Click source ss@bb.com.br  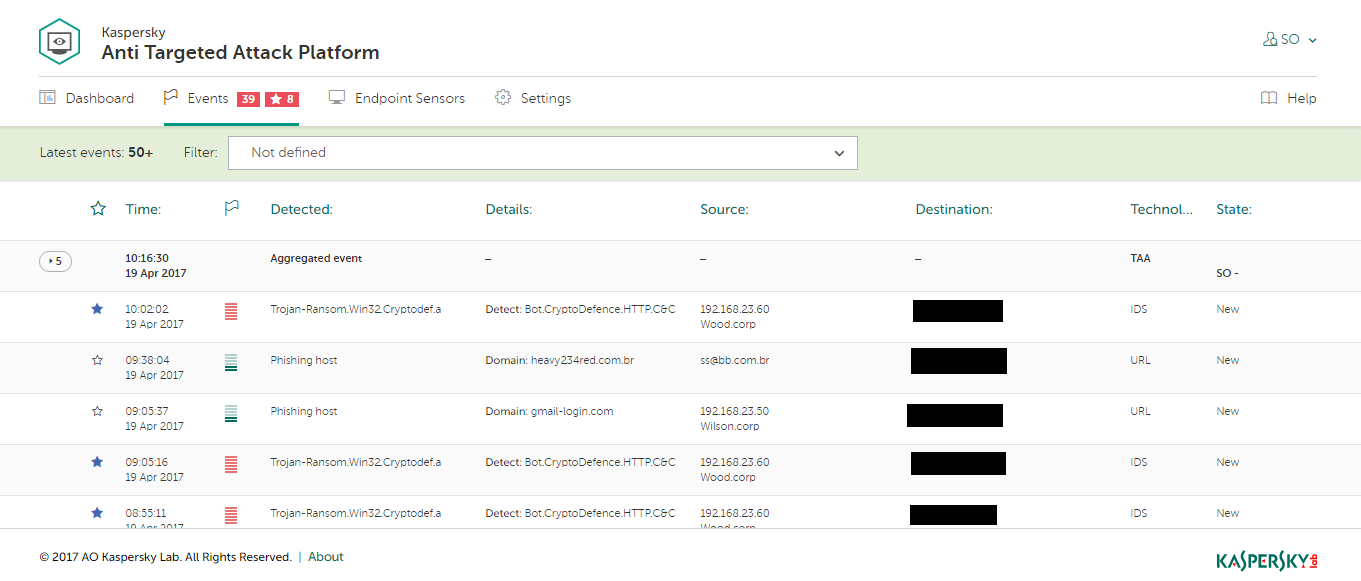(735, 360)
